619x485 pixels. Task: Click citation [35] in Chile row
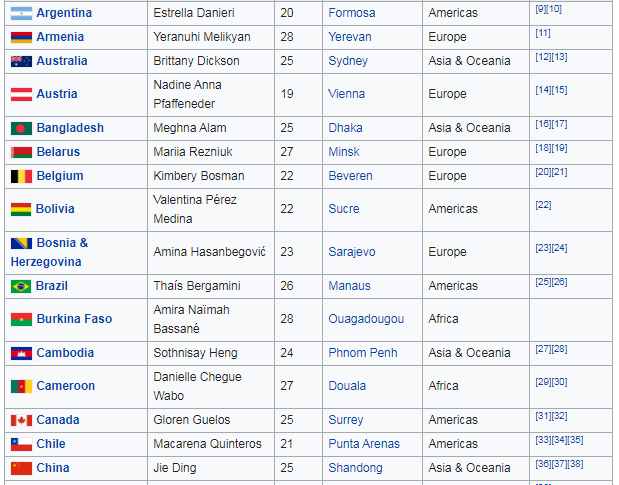pos(576,440)
